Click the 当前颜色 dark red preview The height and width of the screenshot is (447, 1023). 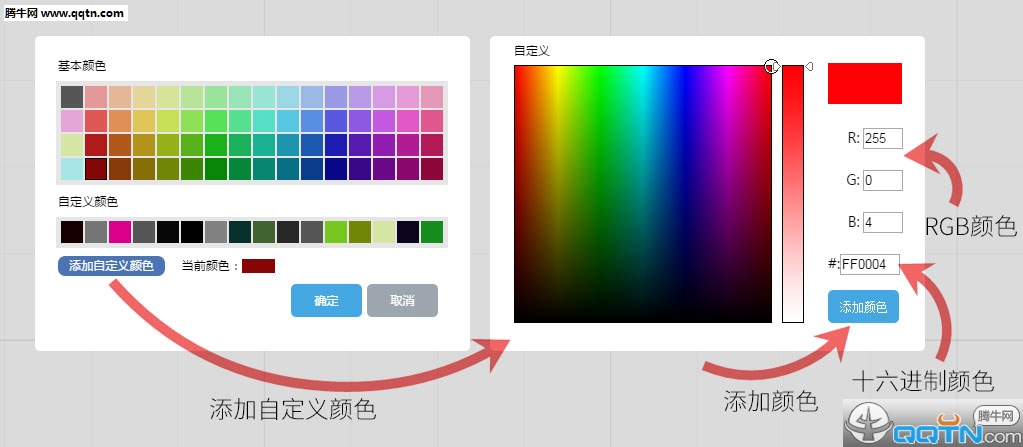point(258,266)
